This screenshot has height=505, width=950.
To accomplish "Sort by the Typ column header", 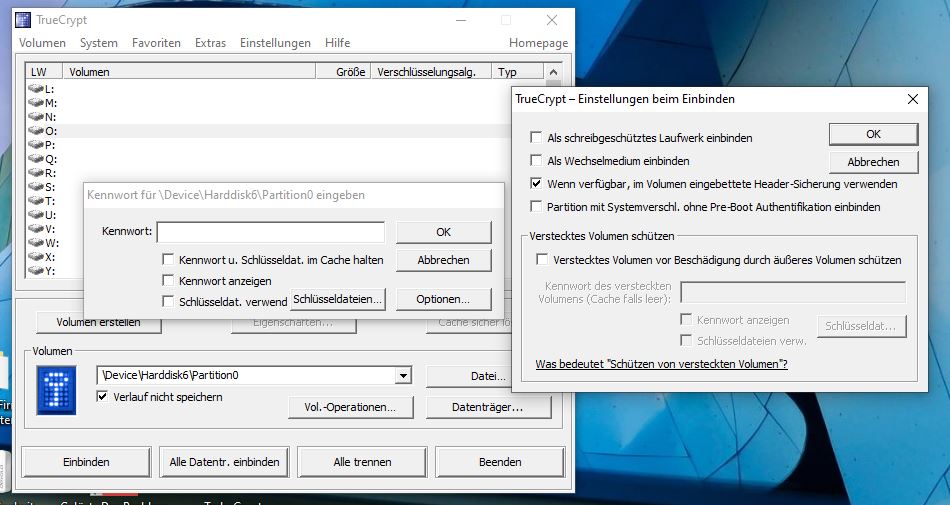I will click(x=517, y=72).
